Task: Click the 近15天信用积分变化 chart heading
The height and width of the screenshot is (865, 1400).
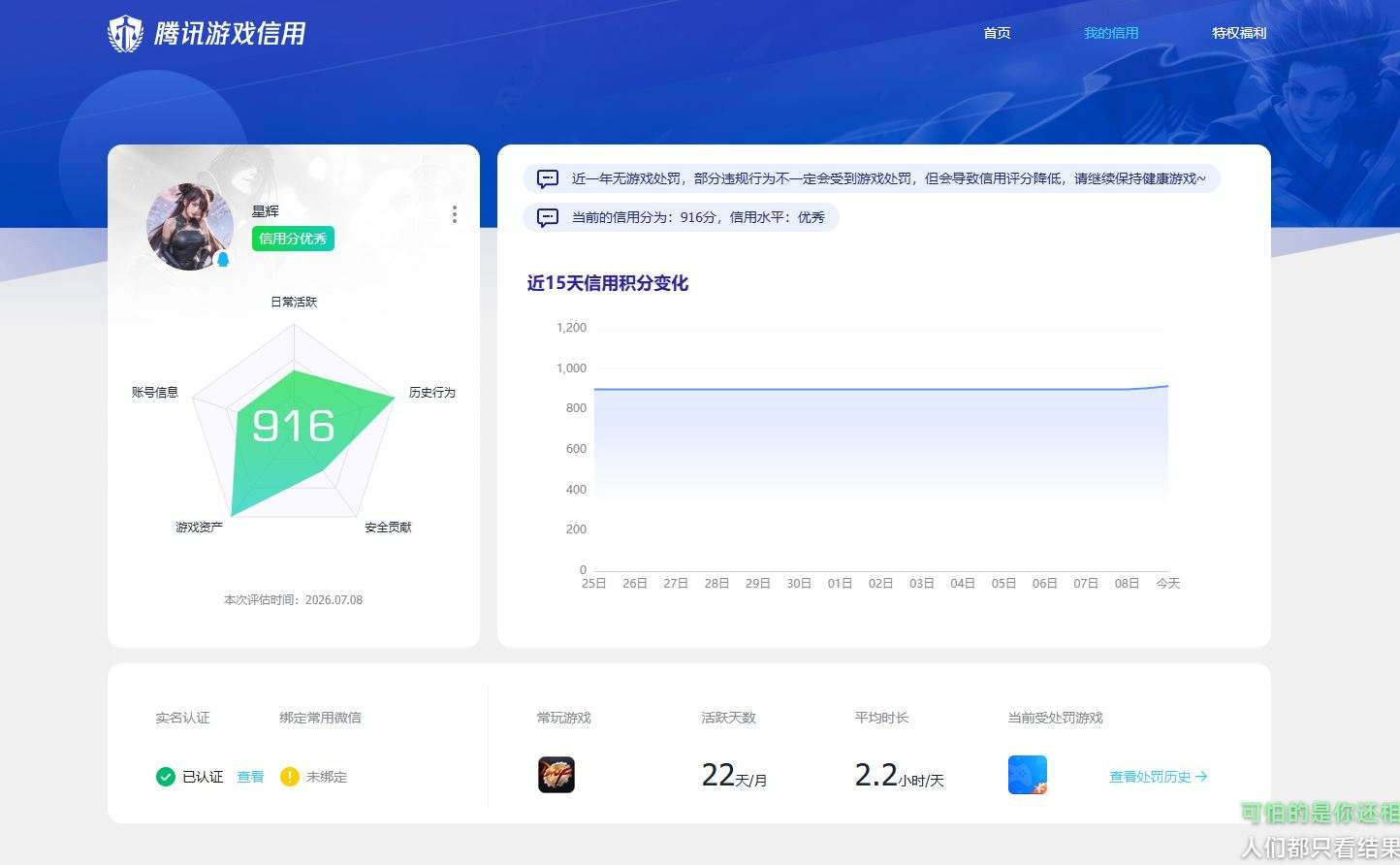Action: point(608,283)
